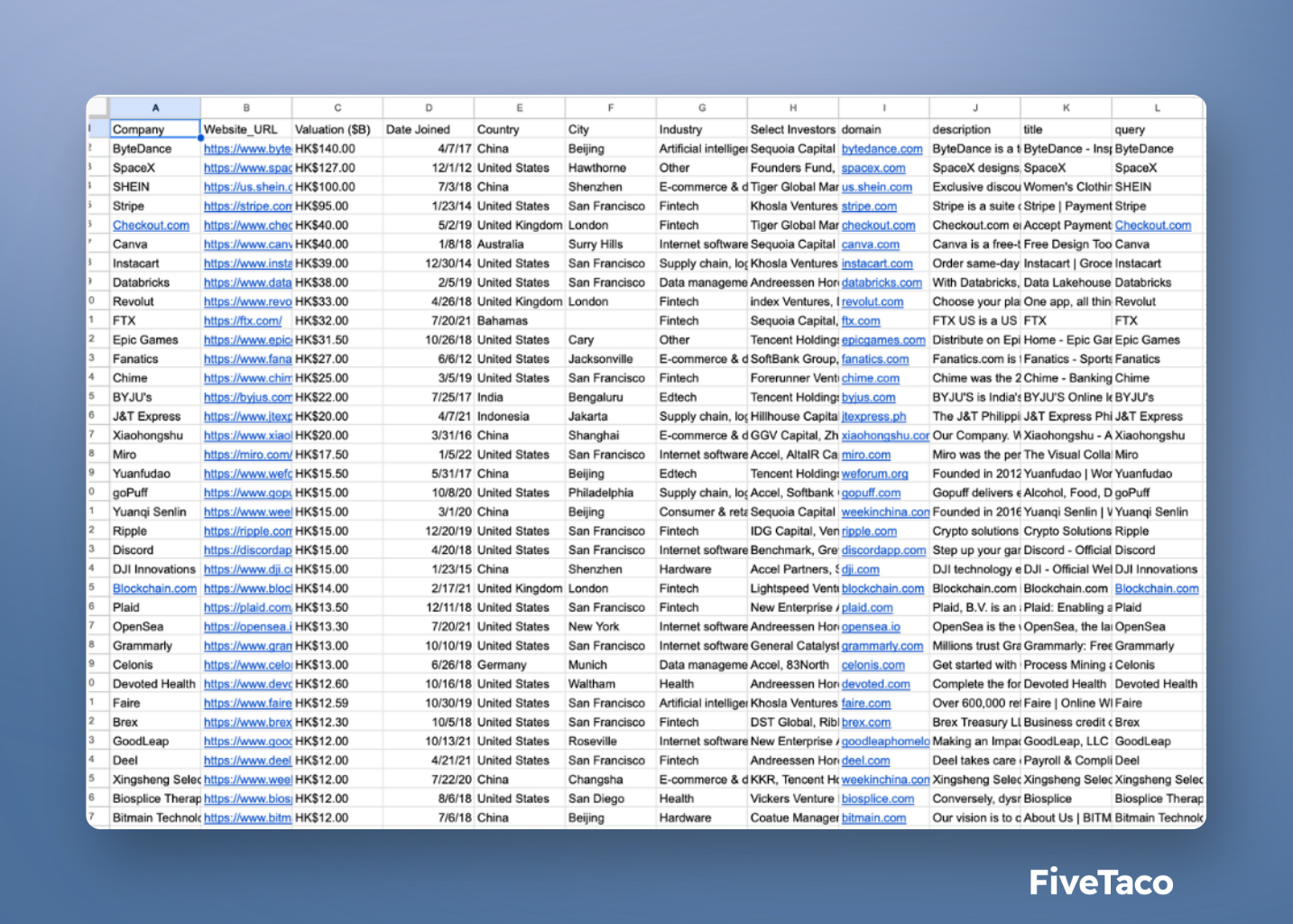Open the gopuff.com domain link

pos(871,493)
